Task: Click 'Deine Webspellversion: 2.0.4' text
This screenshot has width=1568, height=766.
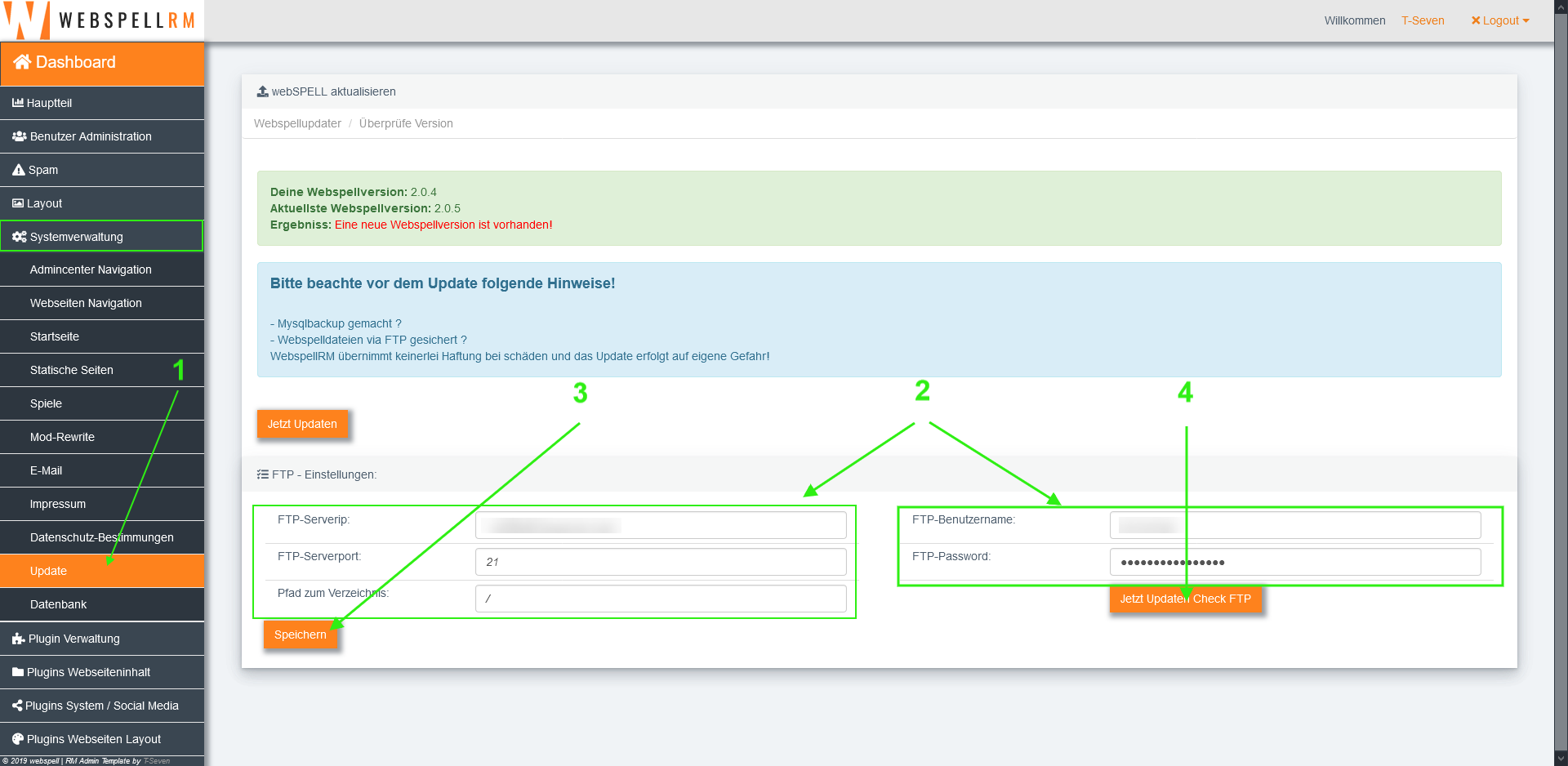Action: coord(354,192)
